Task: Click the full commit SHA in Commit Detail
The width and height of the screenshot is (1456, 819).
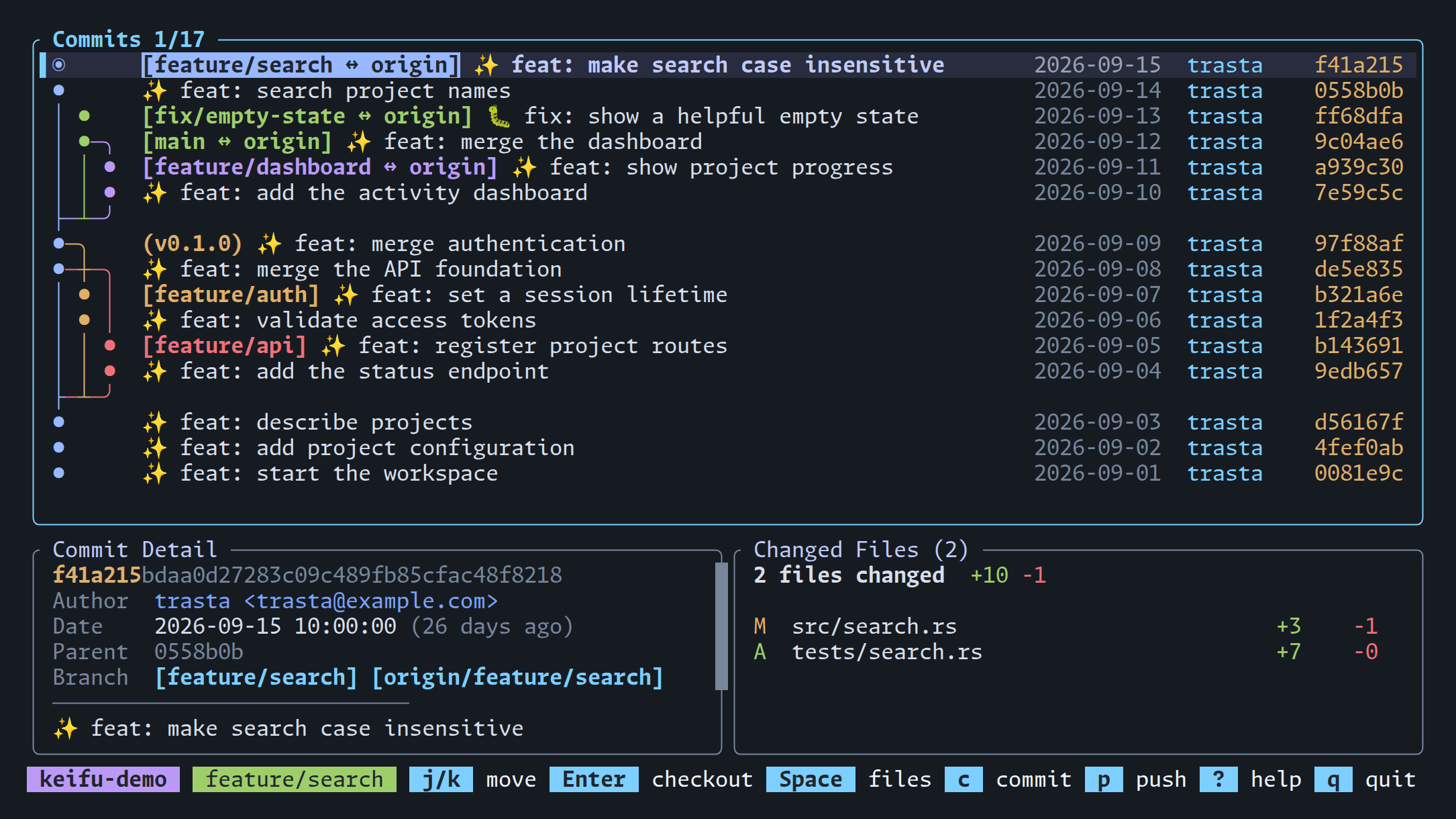Action: [x=307, y=575]
